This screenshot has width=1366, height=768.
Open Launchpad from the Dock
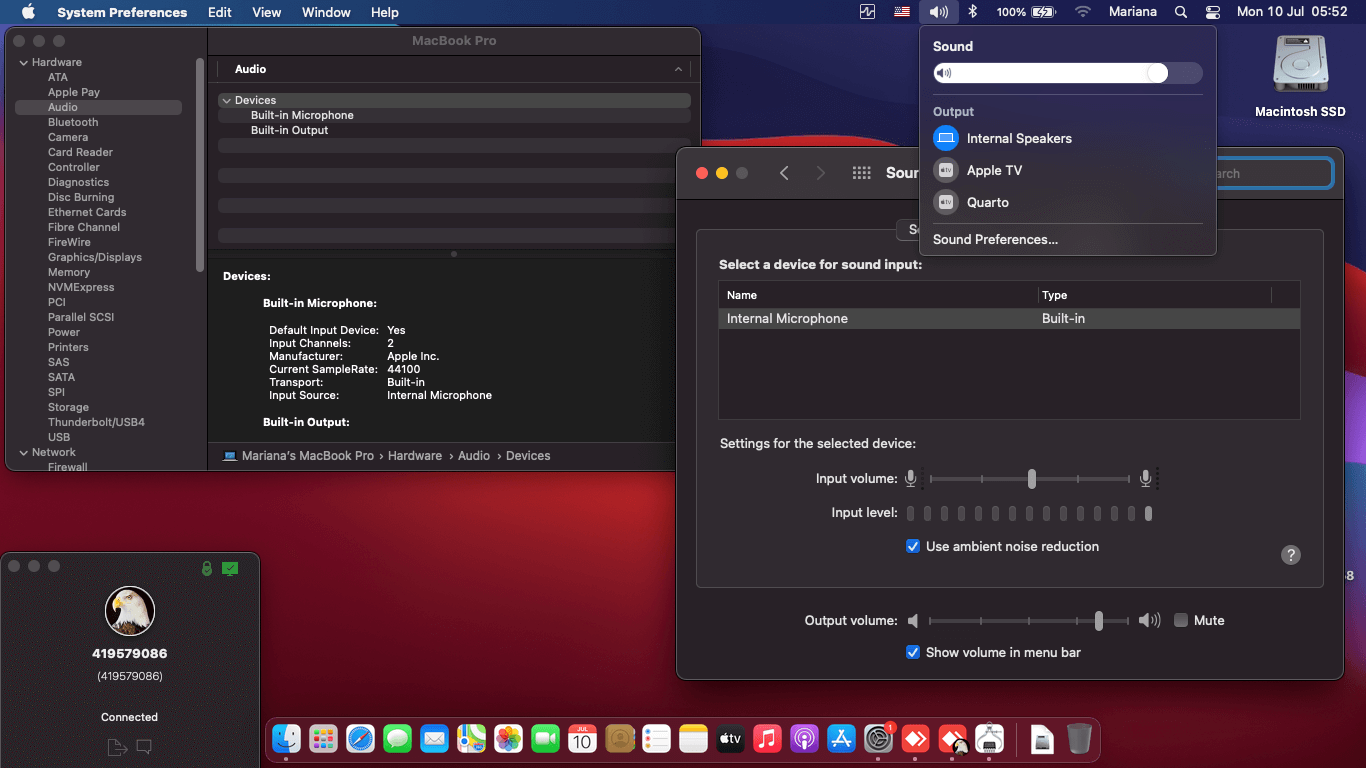323,739
